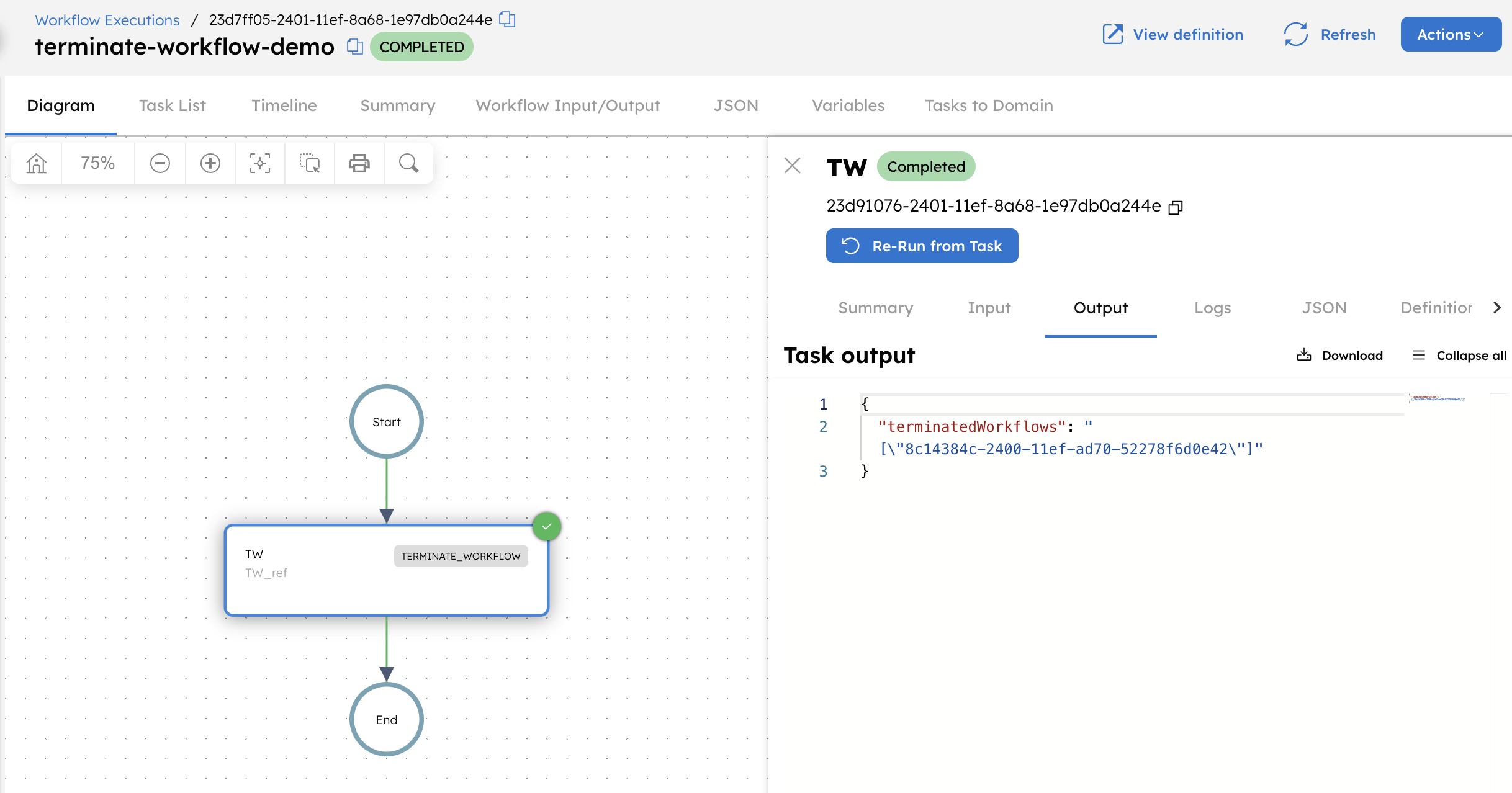Switch to the workflow JSON tab
This screenshot has height=793, width=1512.
[736, 105]
